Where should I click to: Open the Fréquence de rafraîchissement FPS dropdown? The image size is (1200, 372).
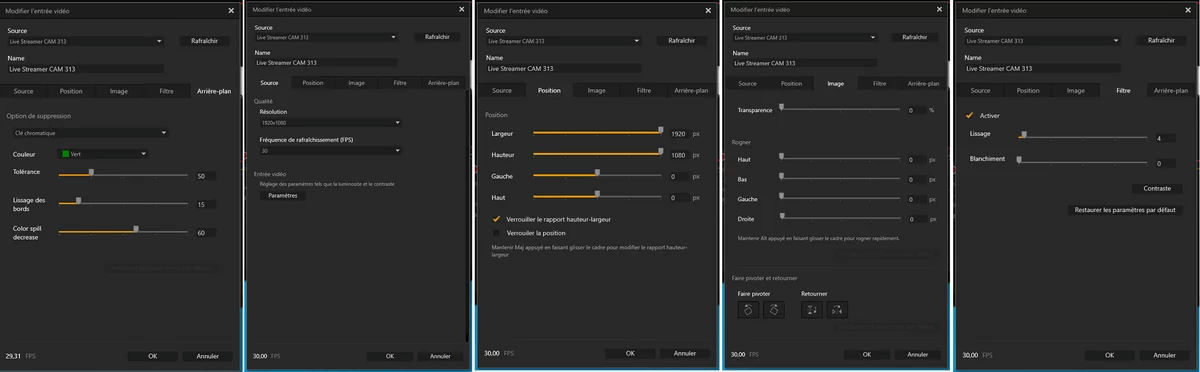pyautogui.click(x=330, y=150)
